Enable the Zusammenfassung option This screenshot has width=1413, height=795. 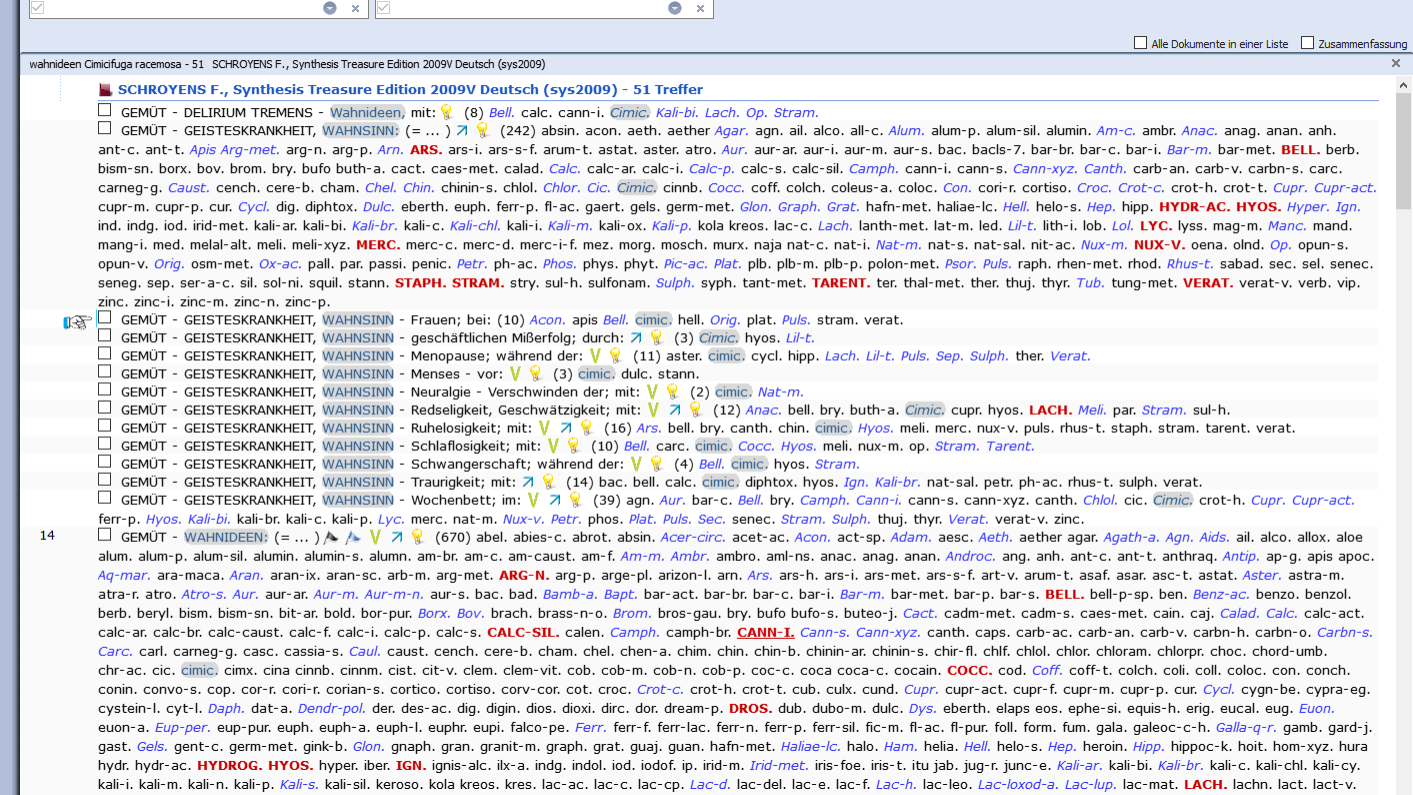[1307, 43]
